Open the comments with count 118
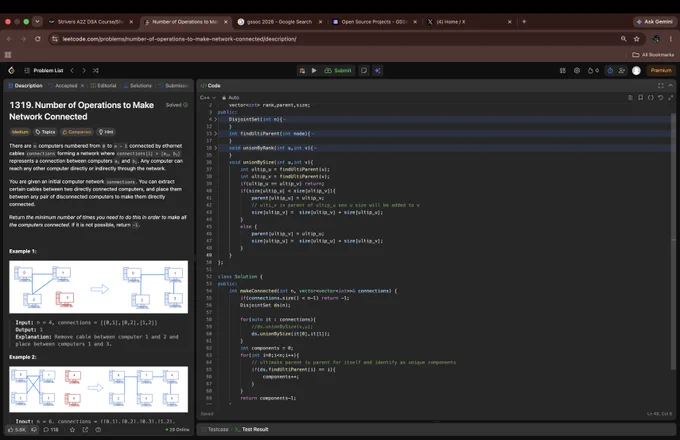This screenshot has height=440, width=680. (51, 430)
